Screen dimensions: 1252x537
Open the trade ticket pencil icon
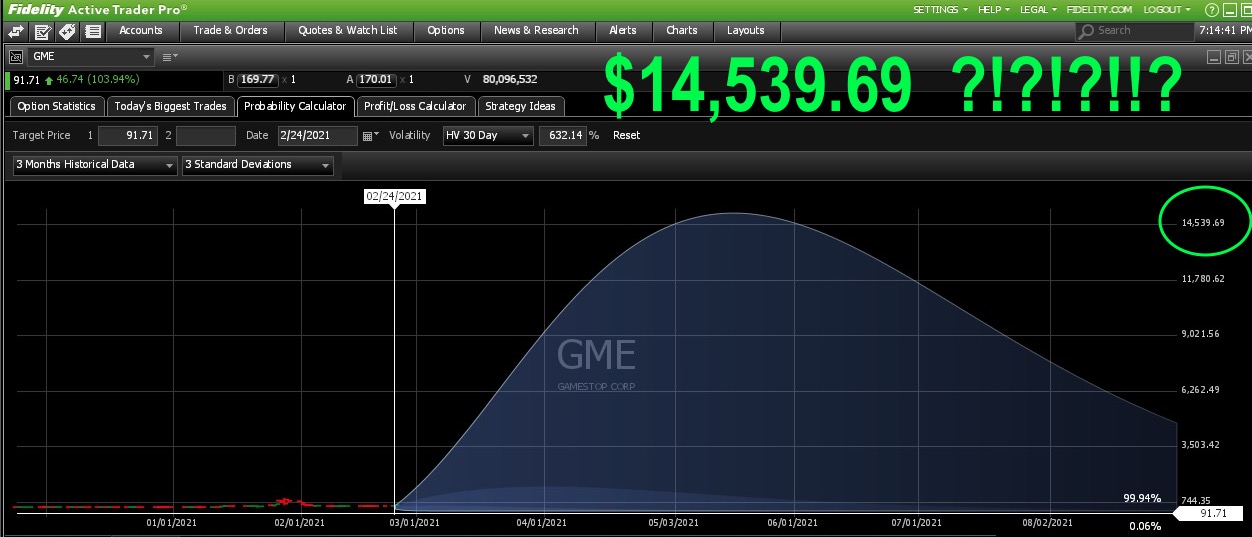point(42,31)
